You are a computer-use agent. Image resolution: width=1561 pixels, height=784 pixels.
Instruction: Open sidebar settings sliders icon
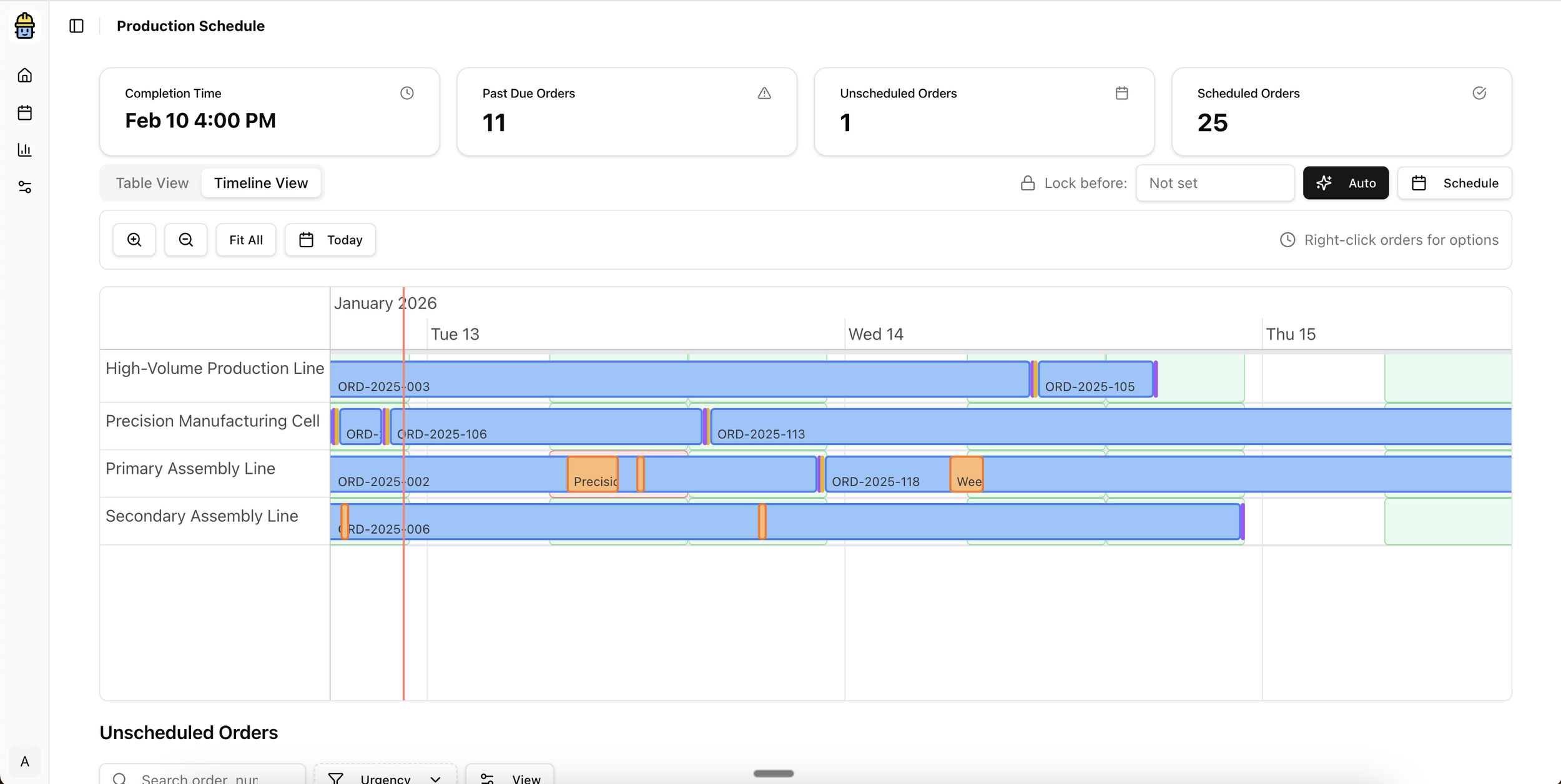pos(24,187)
